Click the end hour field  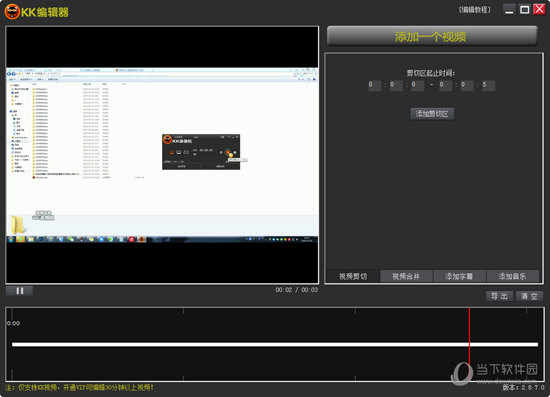445,85
